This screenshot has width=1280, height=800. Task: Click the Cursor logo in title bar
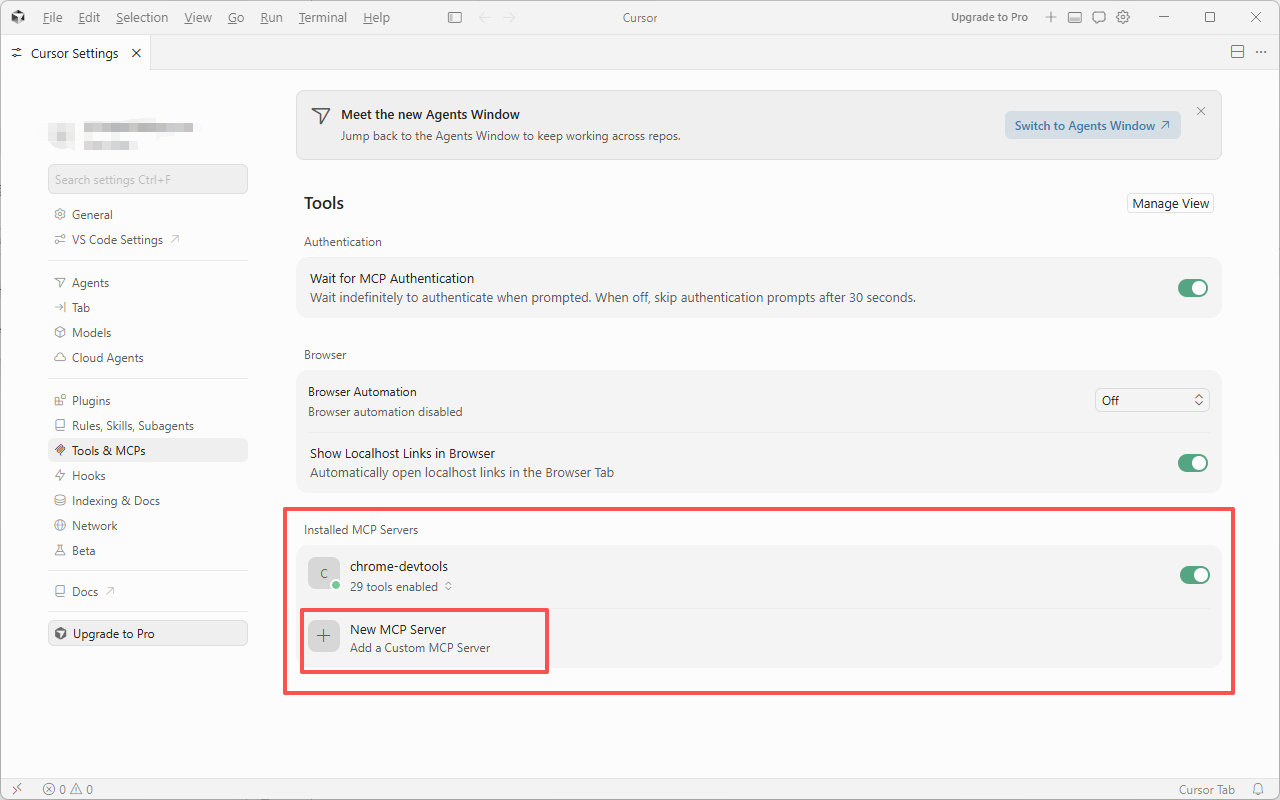(x=18, y=17)
